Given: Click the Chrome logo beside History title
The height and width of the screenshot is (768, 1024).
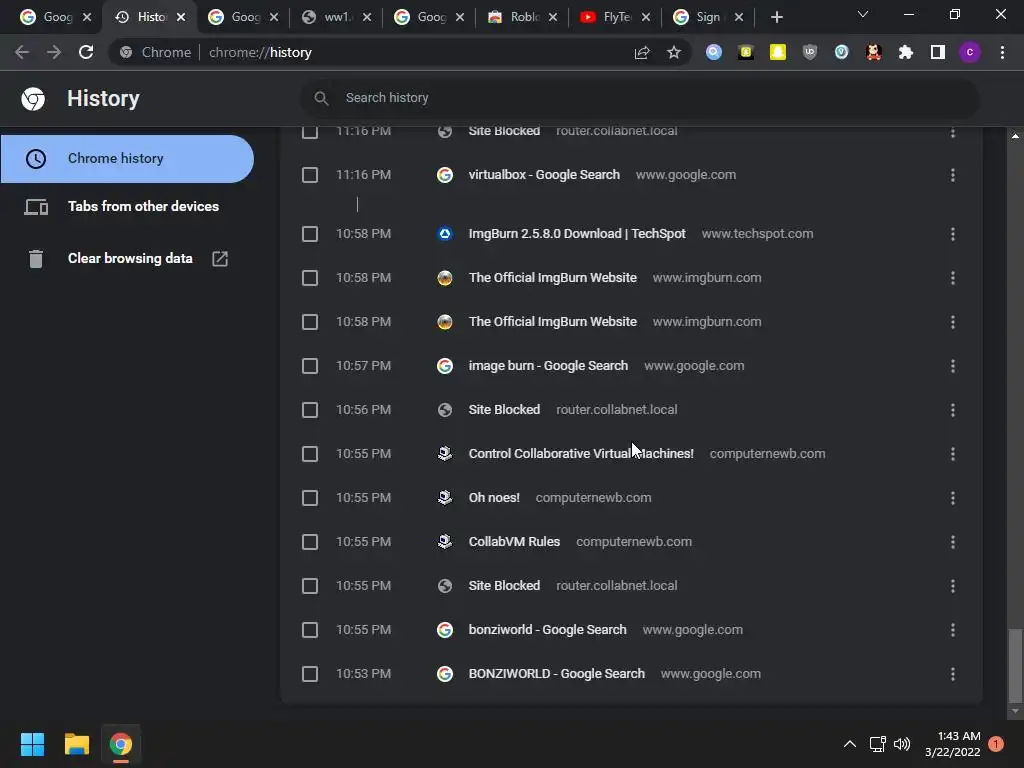Looking at the screenshot, I should pos(33,99).
